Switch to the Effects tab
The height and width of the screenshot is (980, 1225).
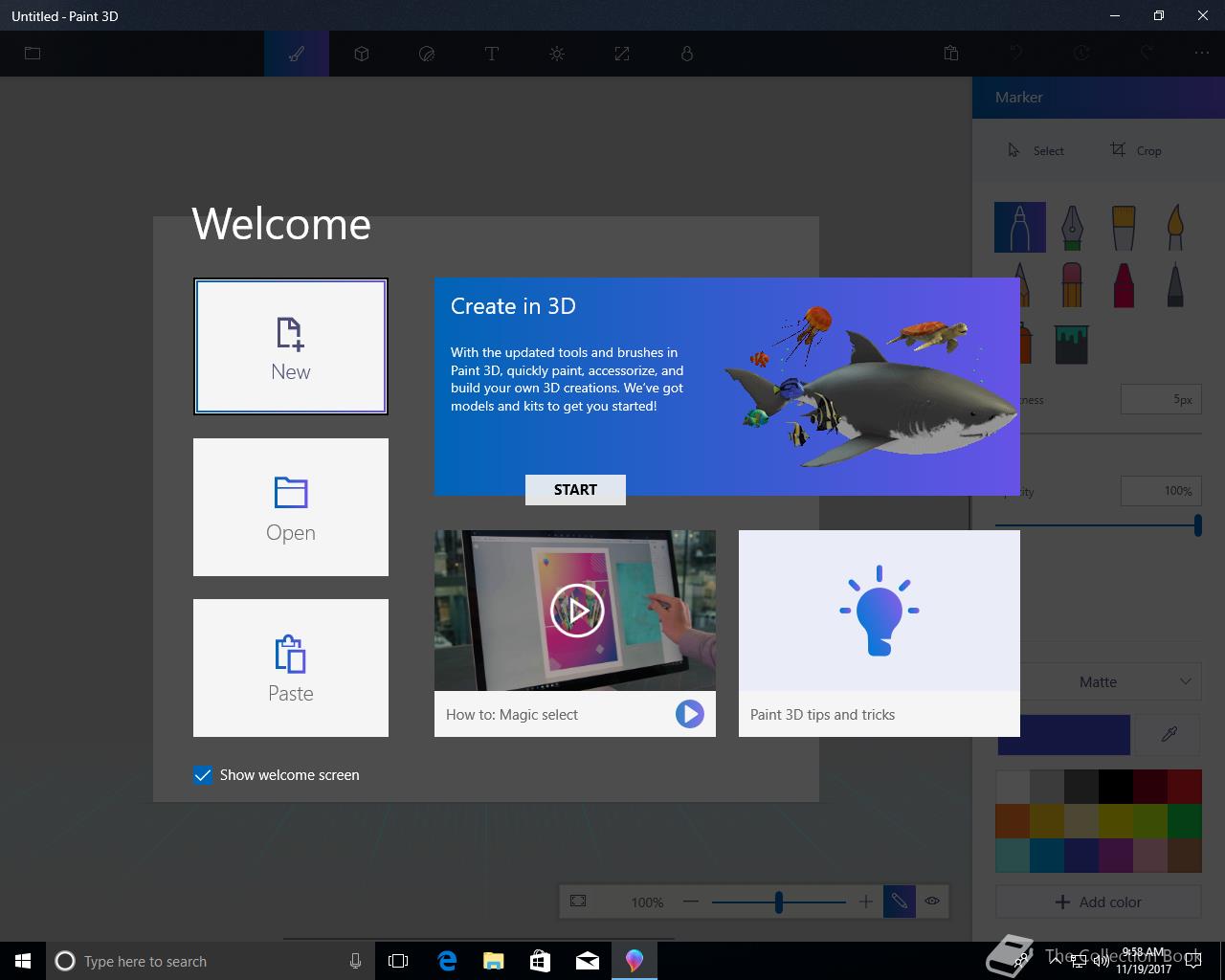click(557, 54)
